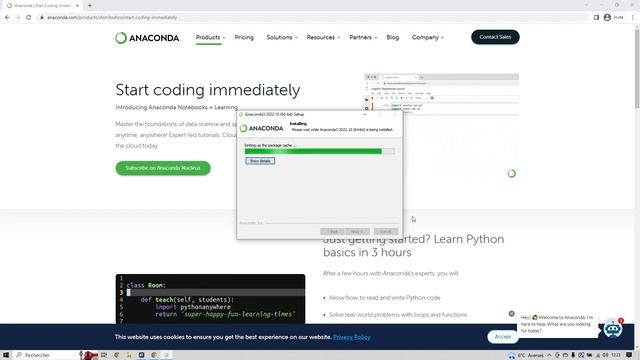Click the browser back arrow
The height and width of the screenshot is (360, 640).
click(x=7, y=18)
